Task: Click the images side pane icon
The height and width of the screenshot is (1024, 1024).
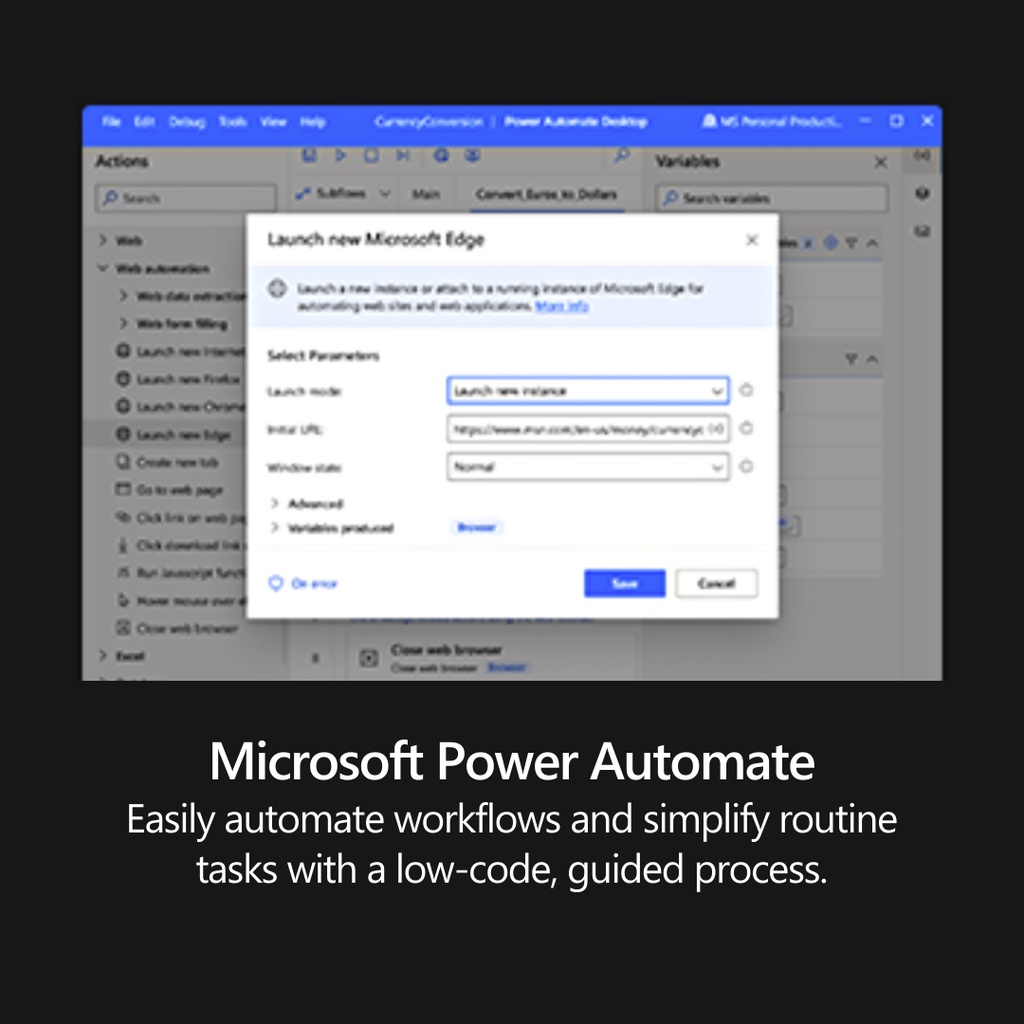Action: click(x=921, y=231)
